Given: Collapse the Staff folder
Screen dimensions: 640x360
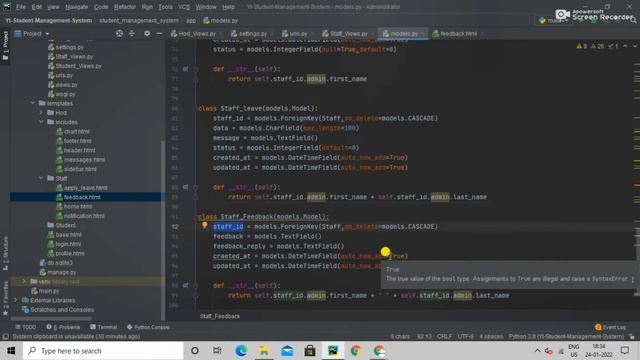Looking at the screenshot, I should point(41,178).
